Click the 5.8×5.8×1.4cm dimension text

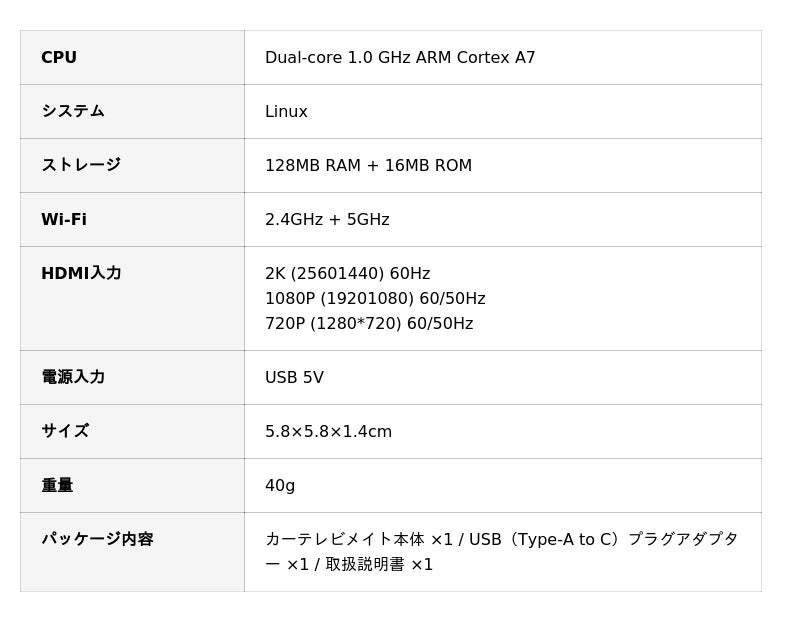[x=328, y=432]
